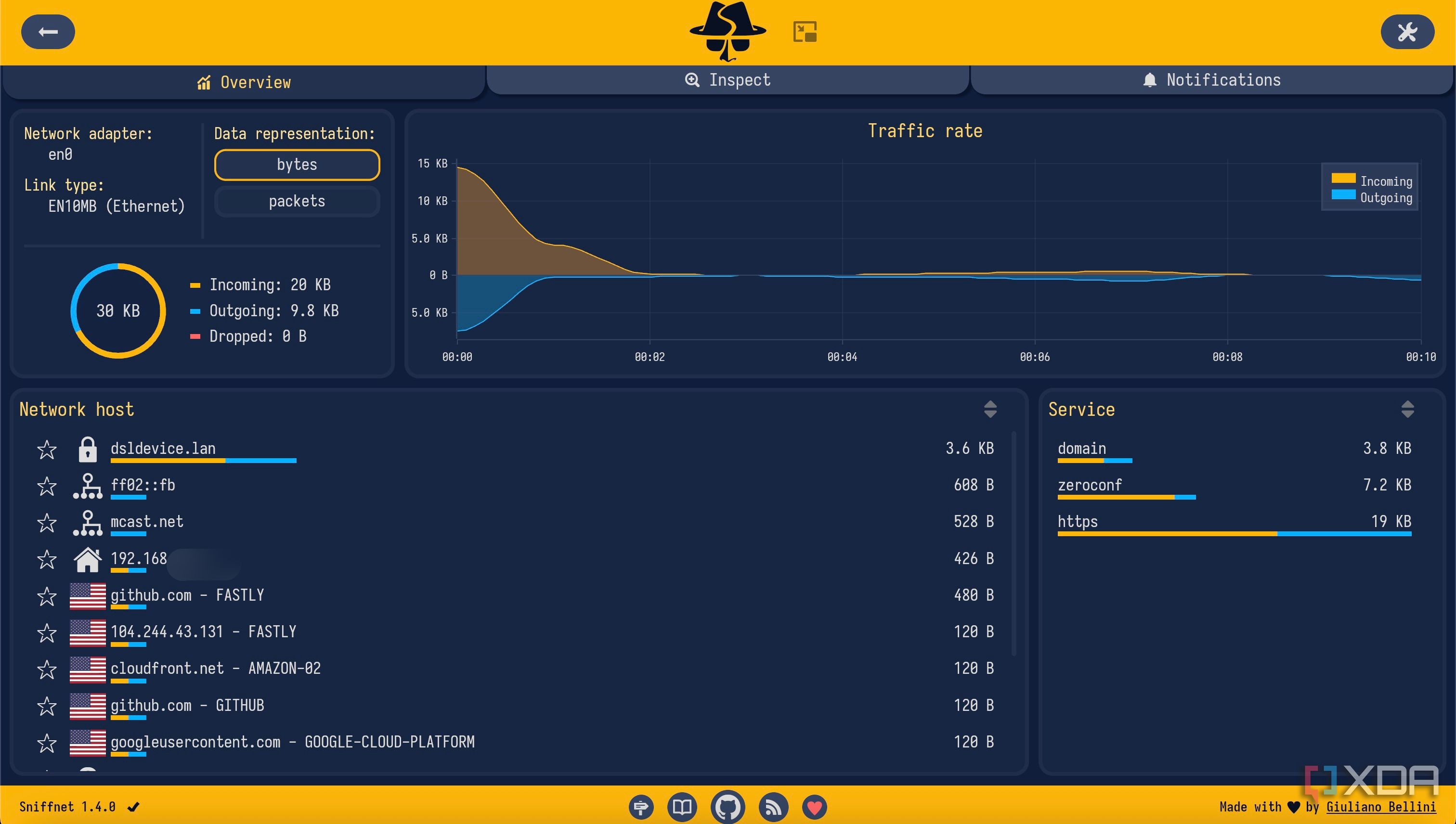Click the Giuliano Bellini author link
This screenshot has height=824, width=1456.
1382,807
